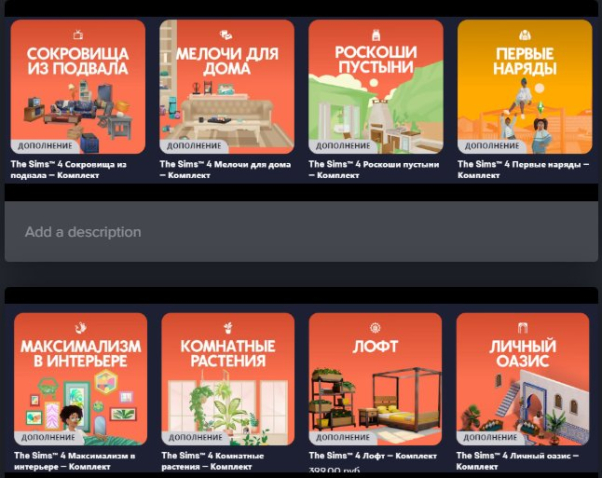Open the Роскоши пустыни kit artwork
602x478 pixels.
coord(376,87)
